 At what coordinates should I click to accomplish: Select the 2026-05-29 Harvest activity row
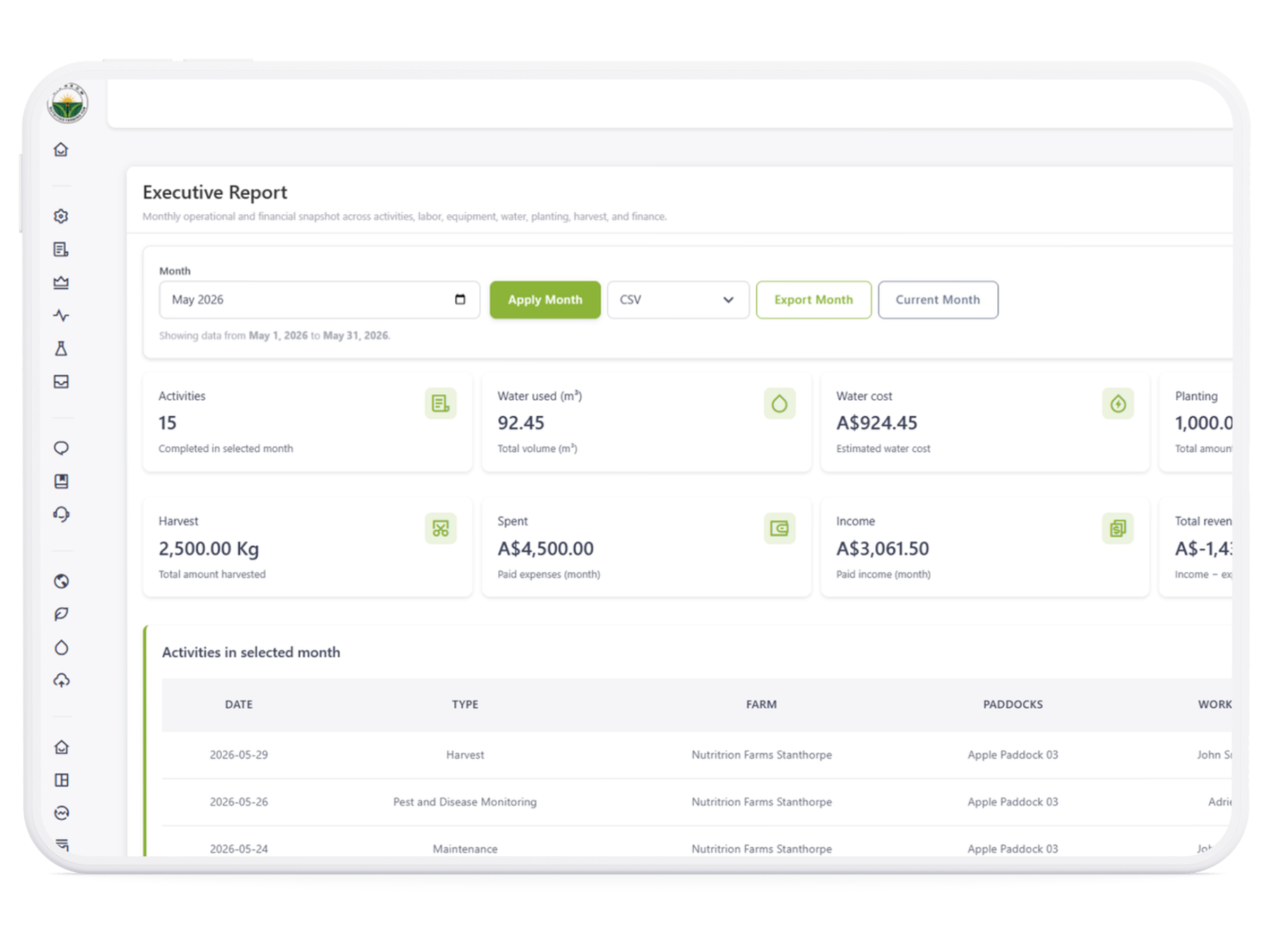(697, 755)
